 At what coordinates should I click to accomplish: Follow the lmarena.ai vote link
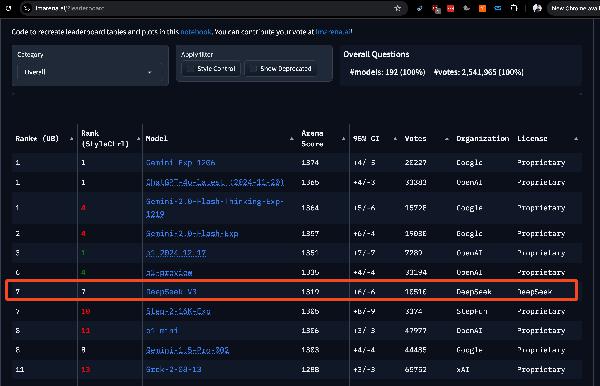point(333,32)
